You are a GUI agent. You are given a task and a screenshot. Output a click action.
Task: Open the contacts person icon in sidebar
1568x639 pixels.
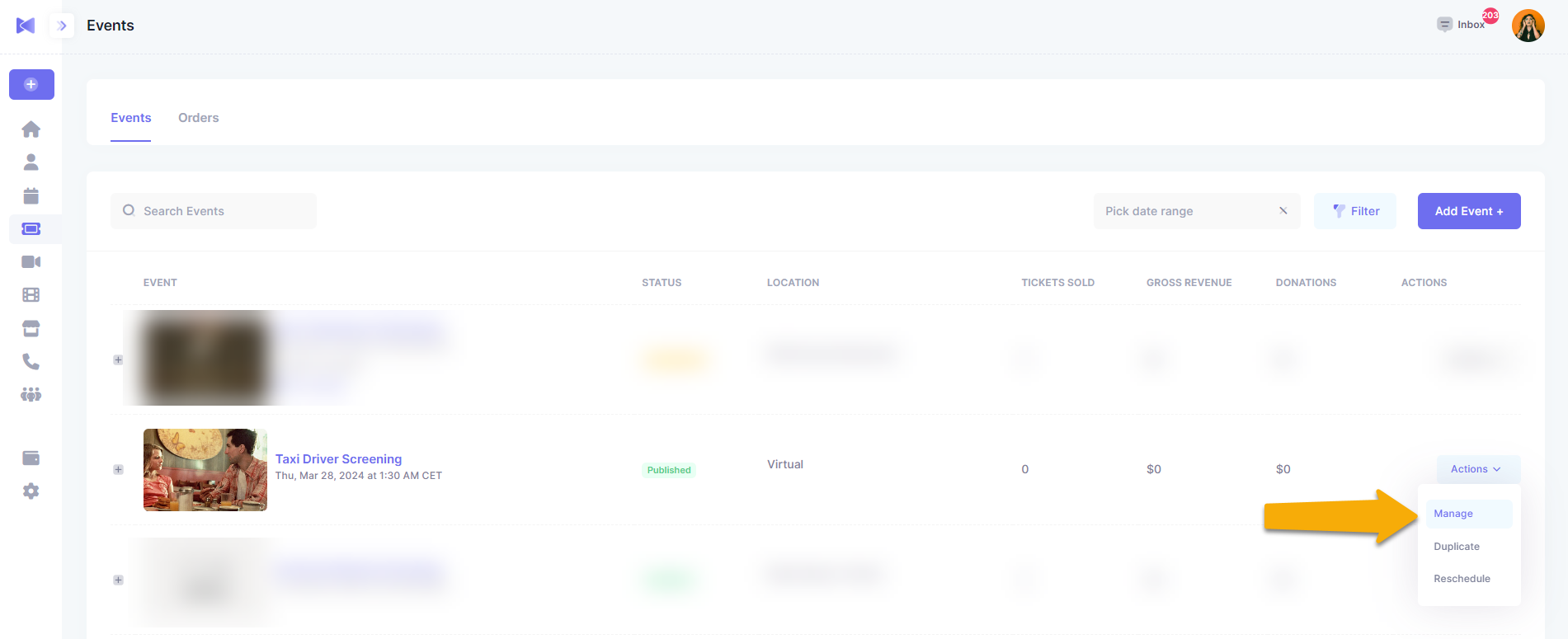[x=31, y=162]
